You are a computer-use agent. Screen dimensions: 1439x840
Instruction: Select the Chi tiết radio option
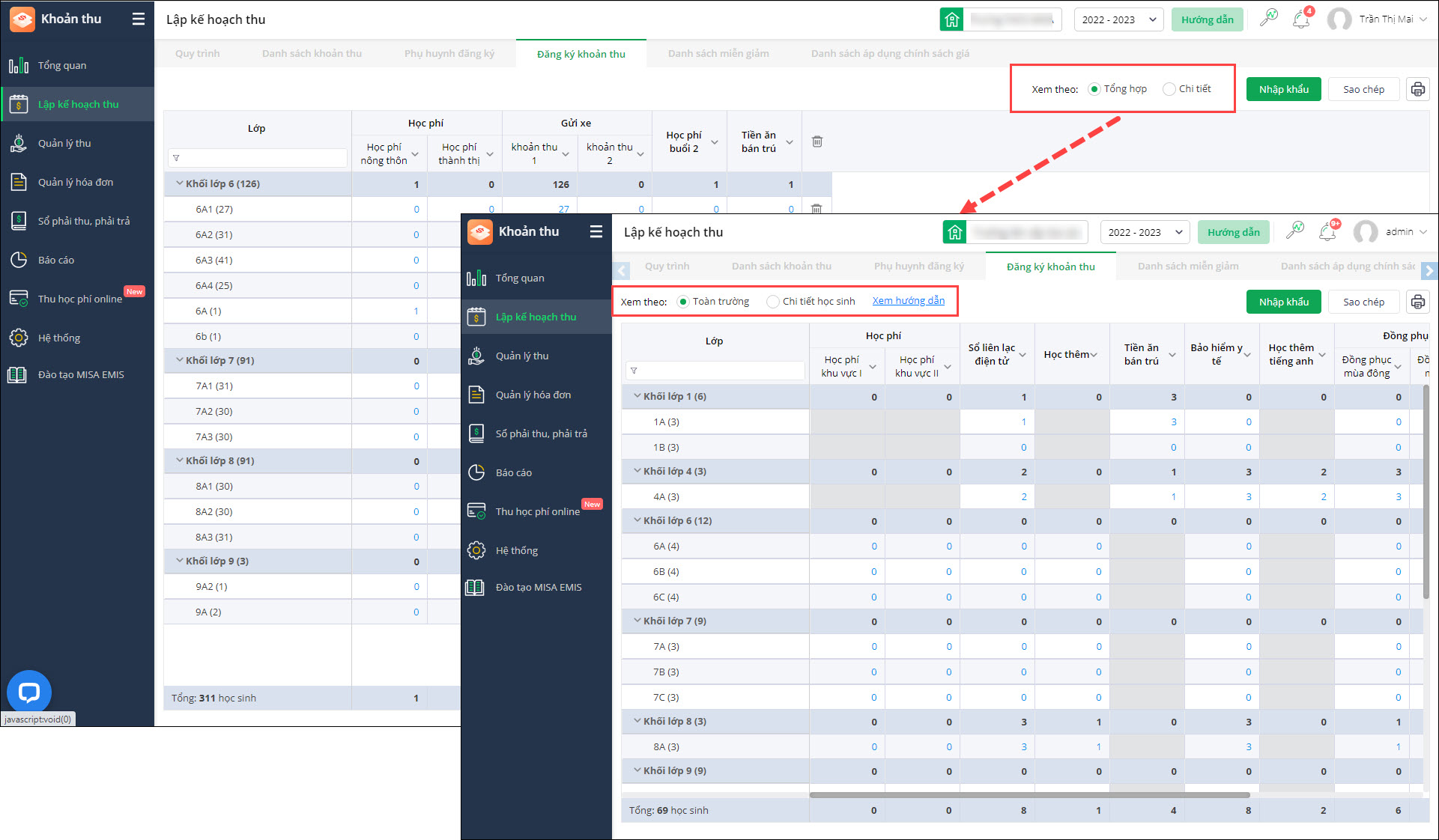point(1169,89)
